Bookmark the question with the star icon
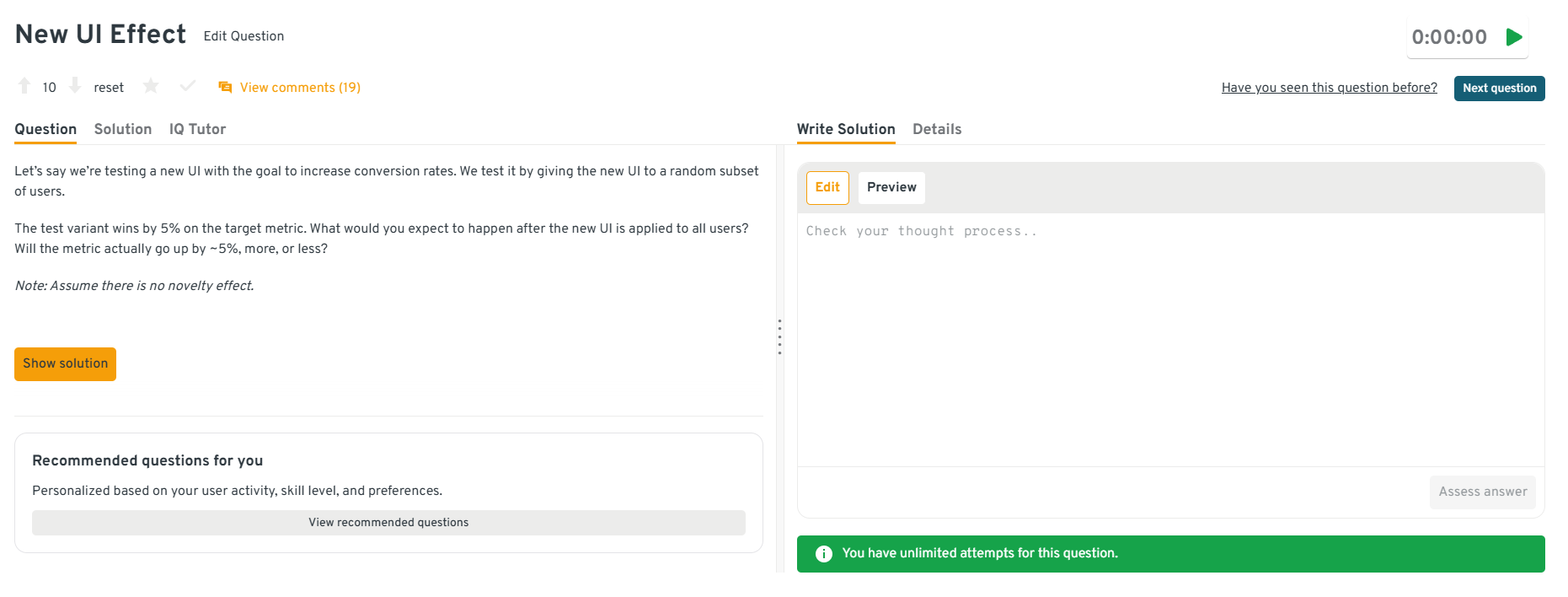The height and width of the screenshot is (597, 1568). (151, 86)
